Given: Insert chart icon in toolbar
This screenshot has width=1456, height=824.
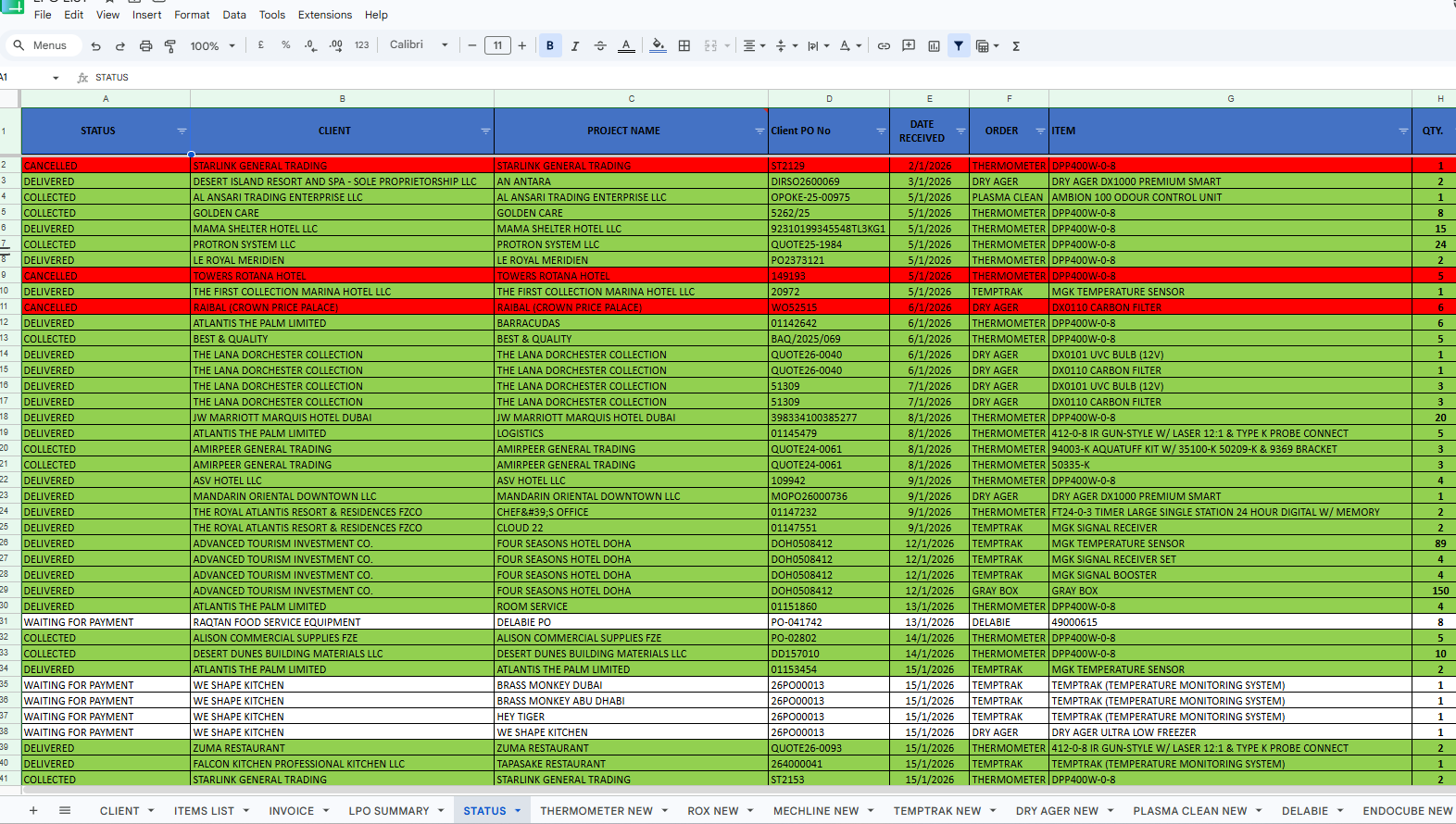Looking at the screenshot, I should click(x=934, y=45).
